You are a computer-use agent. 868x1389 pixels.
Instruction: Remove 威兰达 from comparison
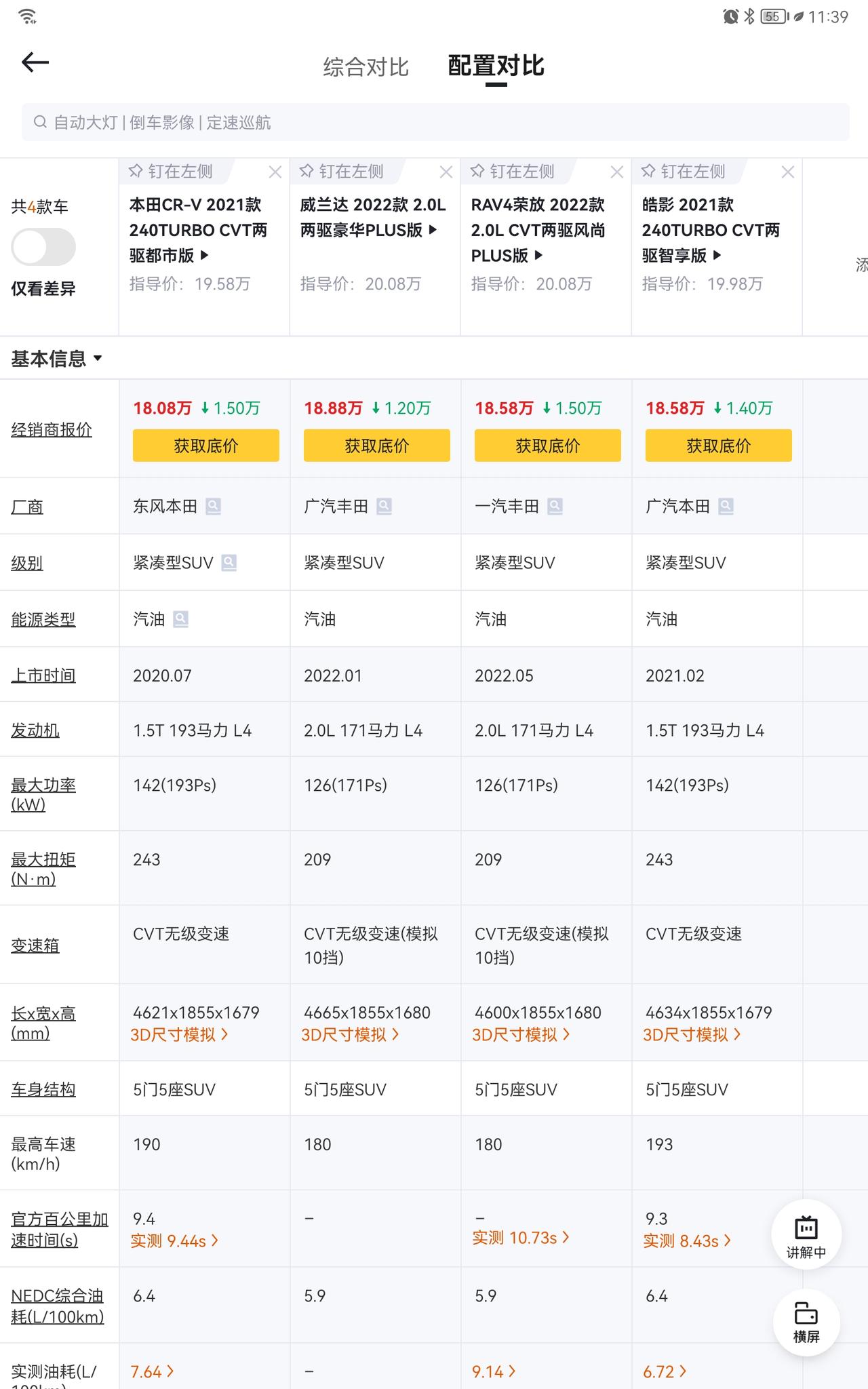(446, 172)
